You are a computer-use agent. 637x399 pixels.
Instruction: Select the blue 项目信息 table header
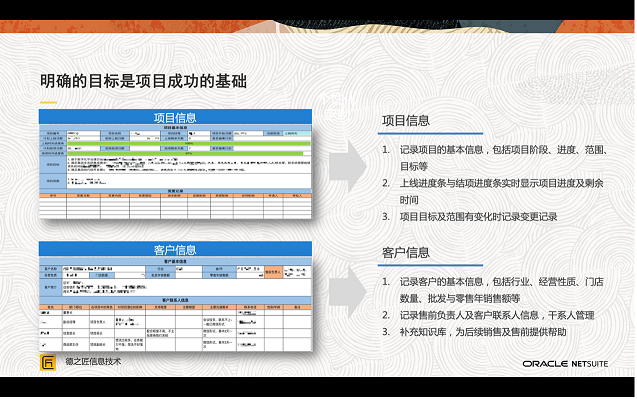pos(175,117)
